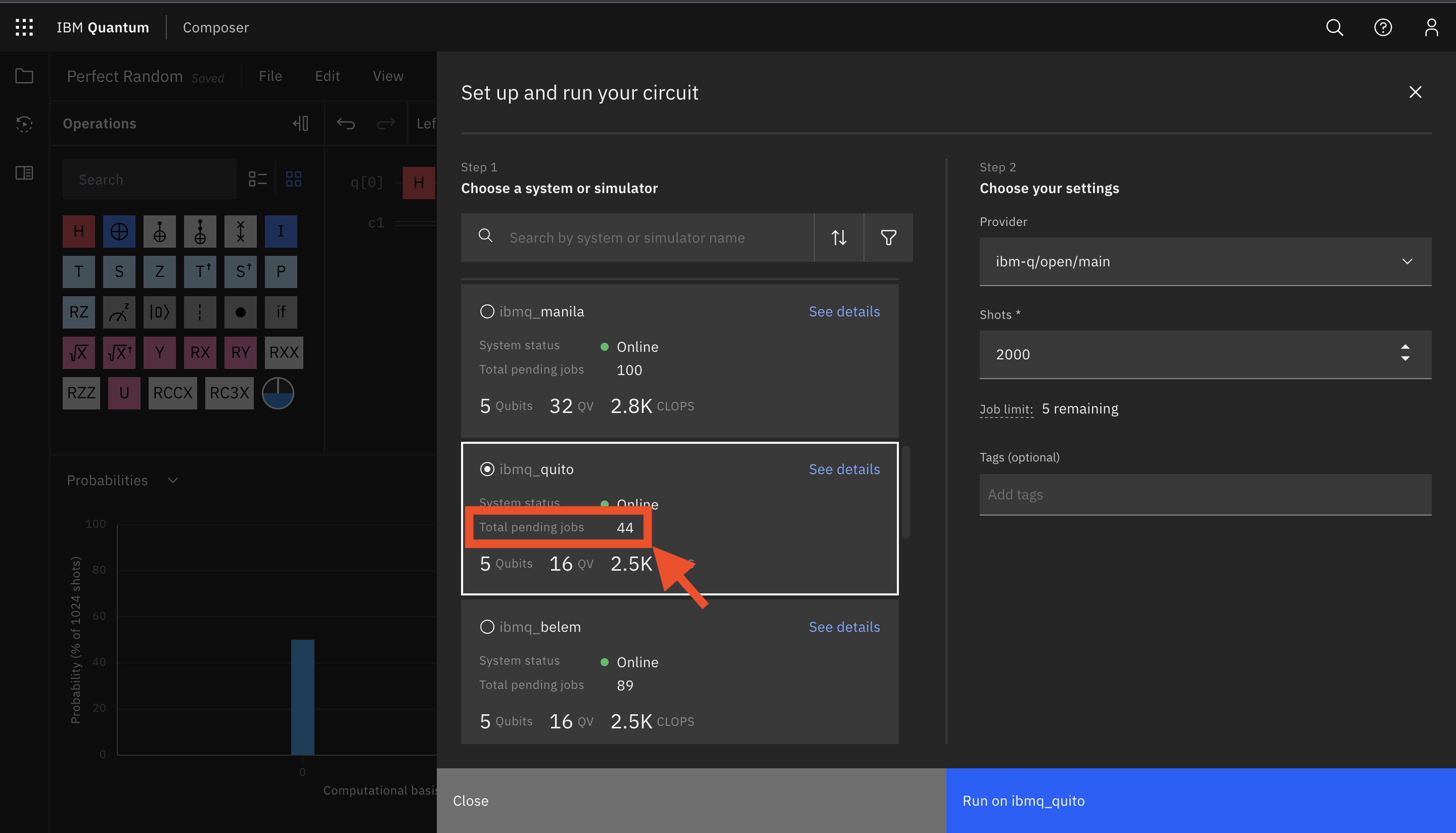
Task: Select the SWAP gate
Action: click(x=240, y=231)
